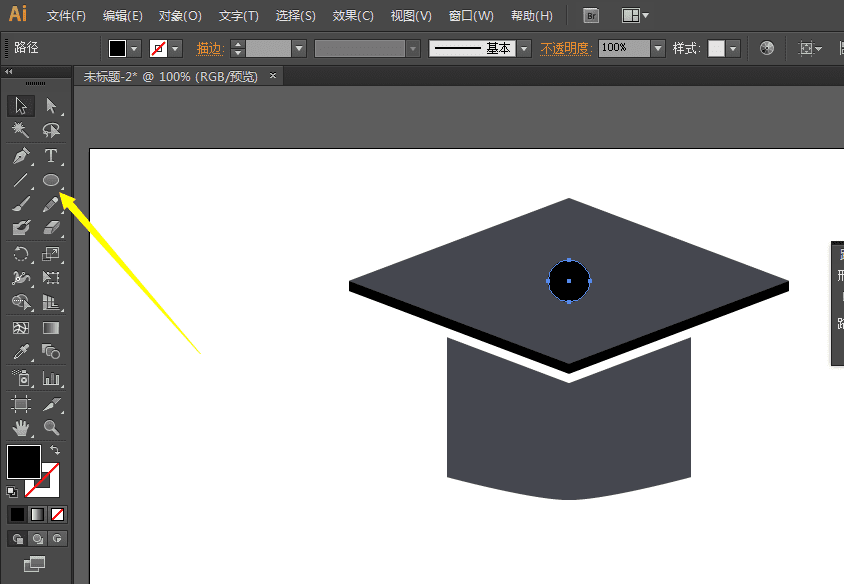Open the 效果(C) menu
This screenshot has width=844, height=584.
pyautogui.click(x=353, y=16)
